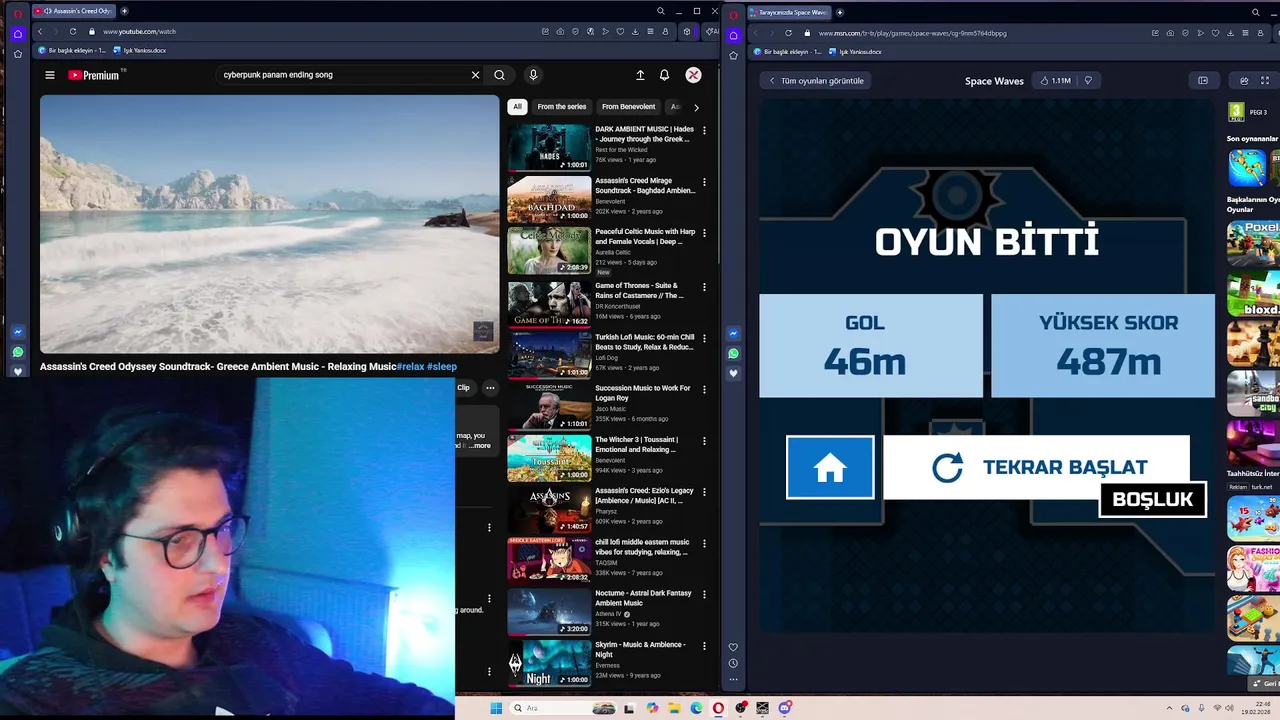1280x720 pixels.
Task: Reload the YouTube browser page
Action: 73,32
